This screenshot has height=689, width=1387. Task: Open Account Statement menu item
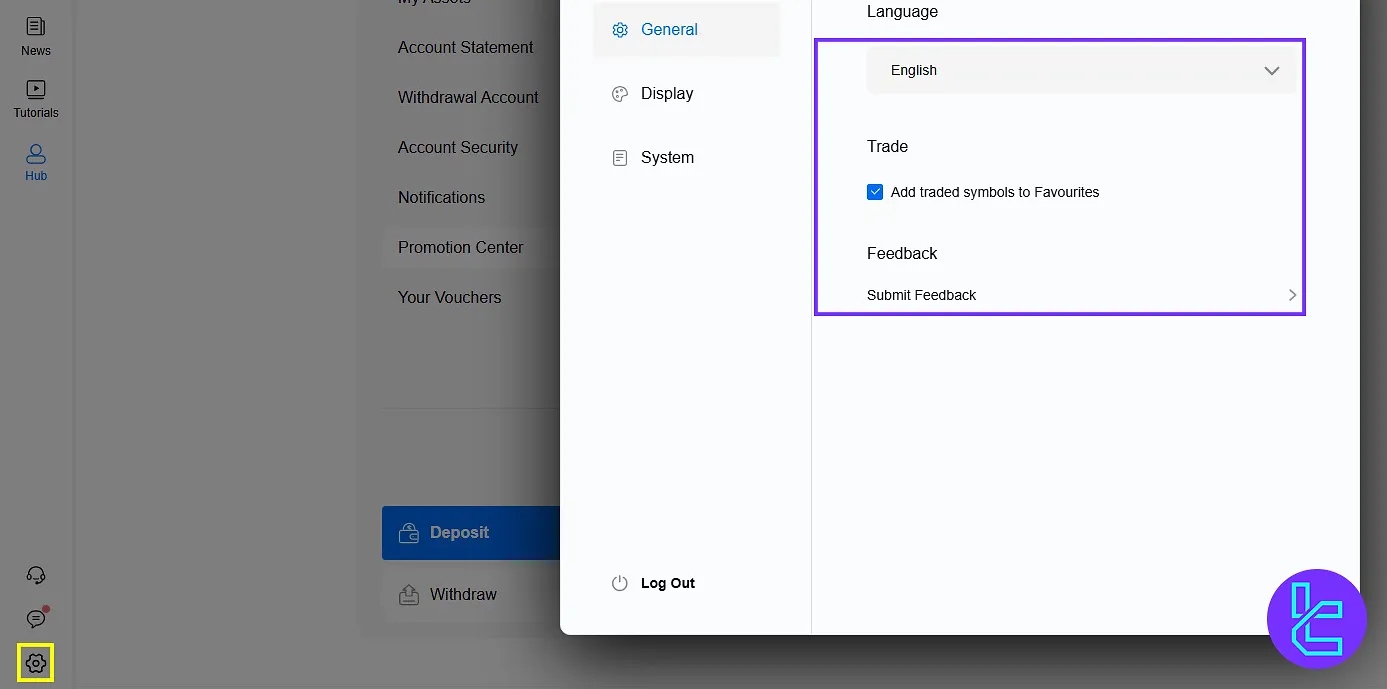pyautogui.click(x=465, y=47)
